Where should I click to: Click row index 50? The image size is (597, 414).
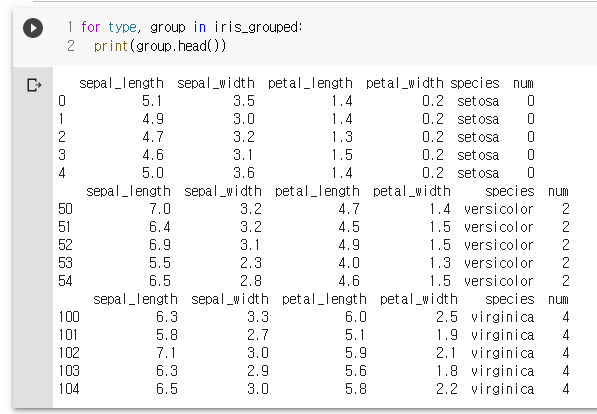(65, 209)
